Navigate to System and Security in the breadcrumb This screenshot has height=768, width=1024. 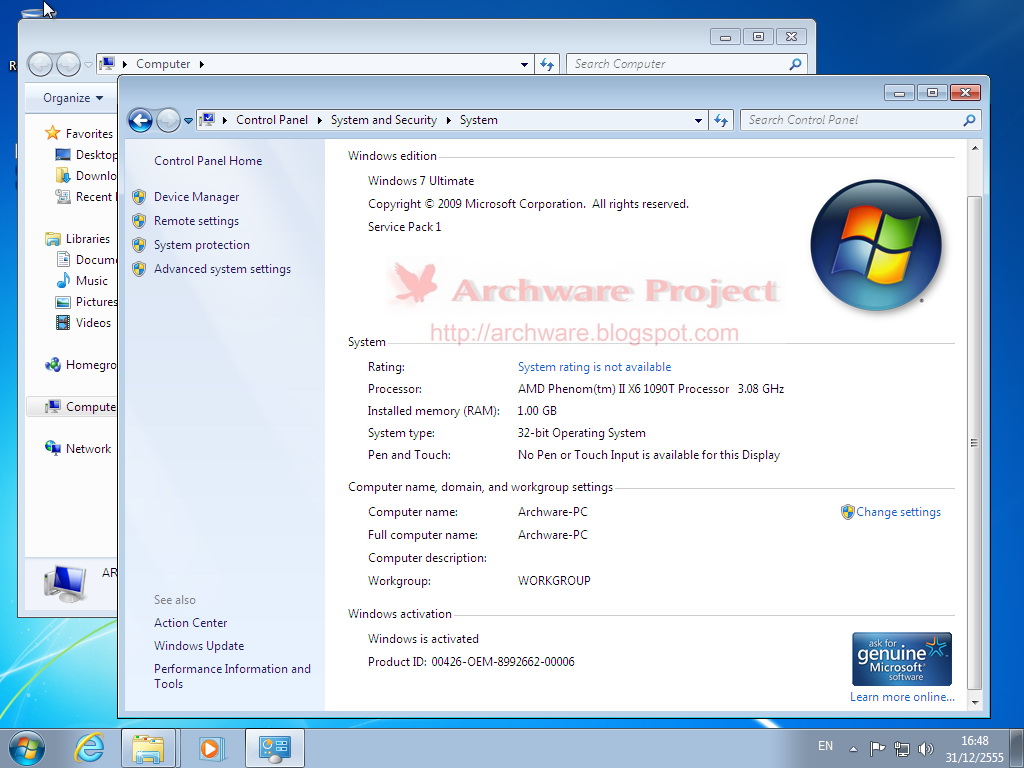pos(384,120)
